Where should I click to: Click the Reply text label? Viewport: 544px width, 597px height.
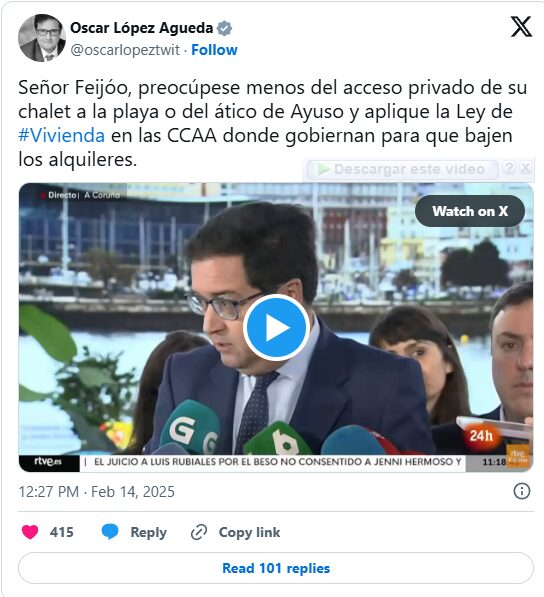click(148, 532)
